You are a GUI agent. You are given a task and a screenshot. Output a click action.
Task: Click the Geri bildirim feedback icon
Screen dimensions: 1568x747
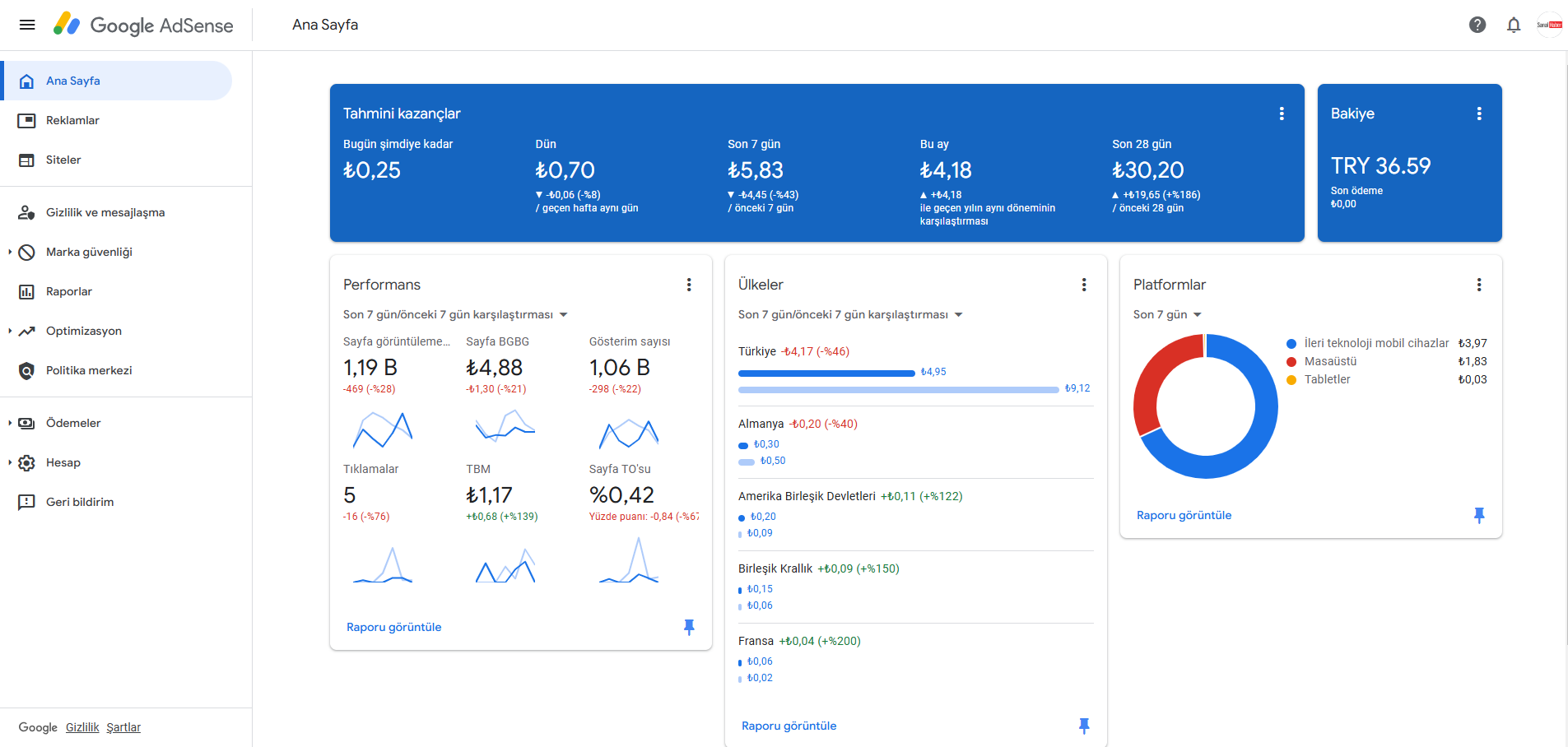(x=26, y=502)
